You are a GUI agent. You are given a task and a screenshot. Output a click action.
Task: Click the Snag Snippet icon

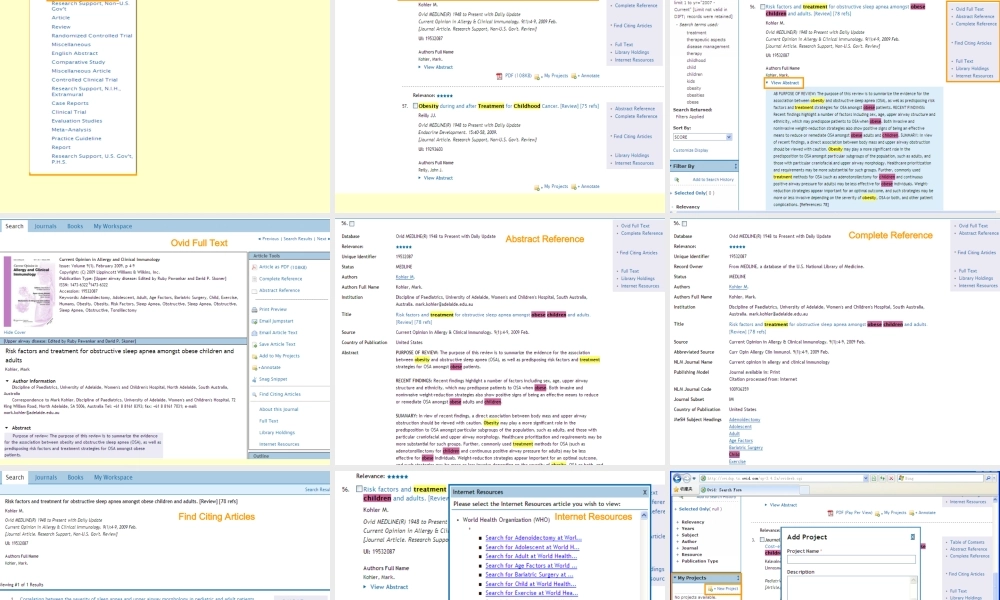coord(253,379)
